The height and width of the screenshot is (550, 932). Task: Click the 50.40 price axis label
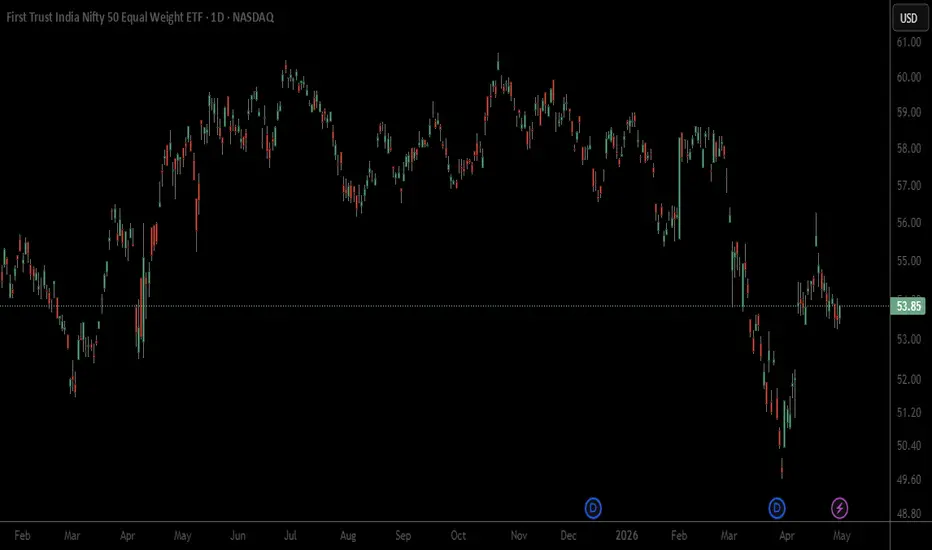pyautogui.click(x=909, y=445)
